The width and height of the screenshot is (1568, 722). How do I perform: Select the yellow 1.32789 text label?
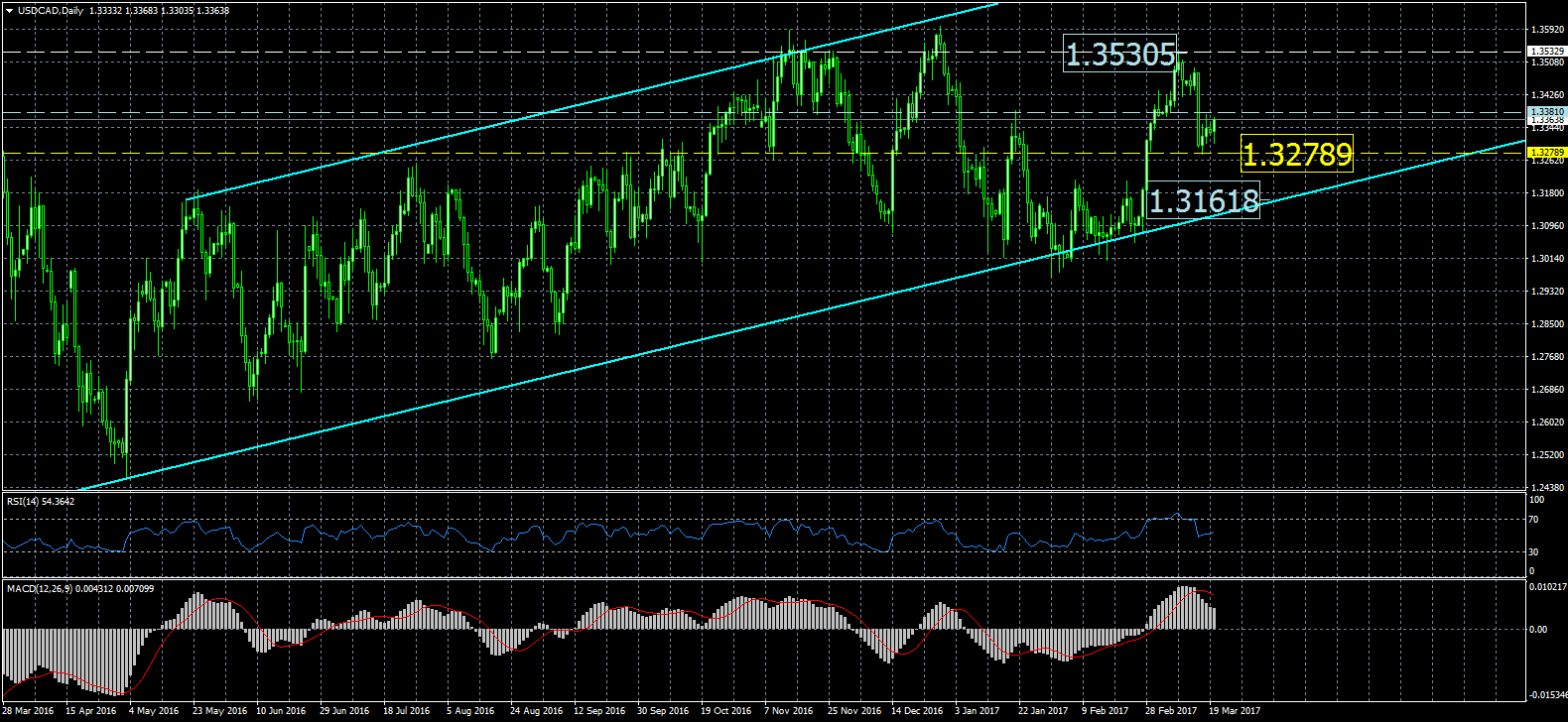coord(1296,155)
